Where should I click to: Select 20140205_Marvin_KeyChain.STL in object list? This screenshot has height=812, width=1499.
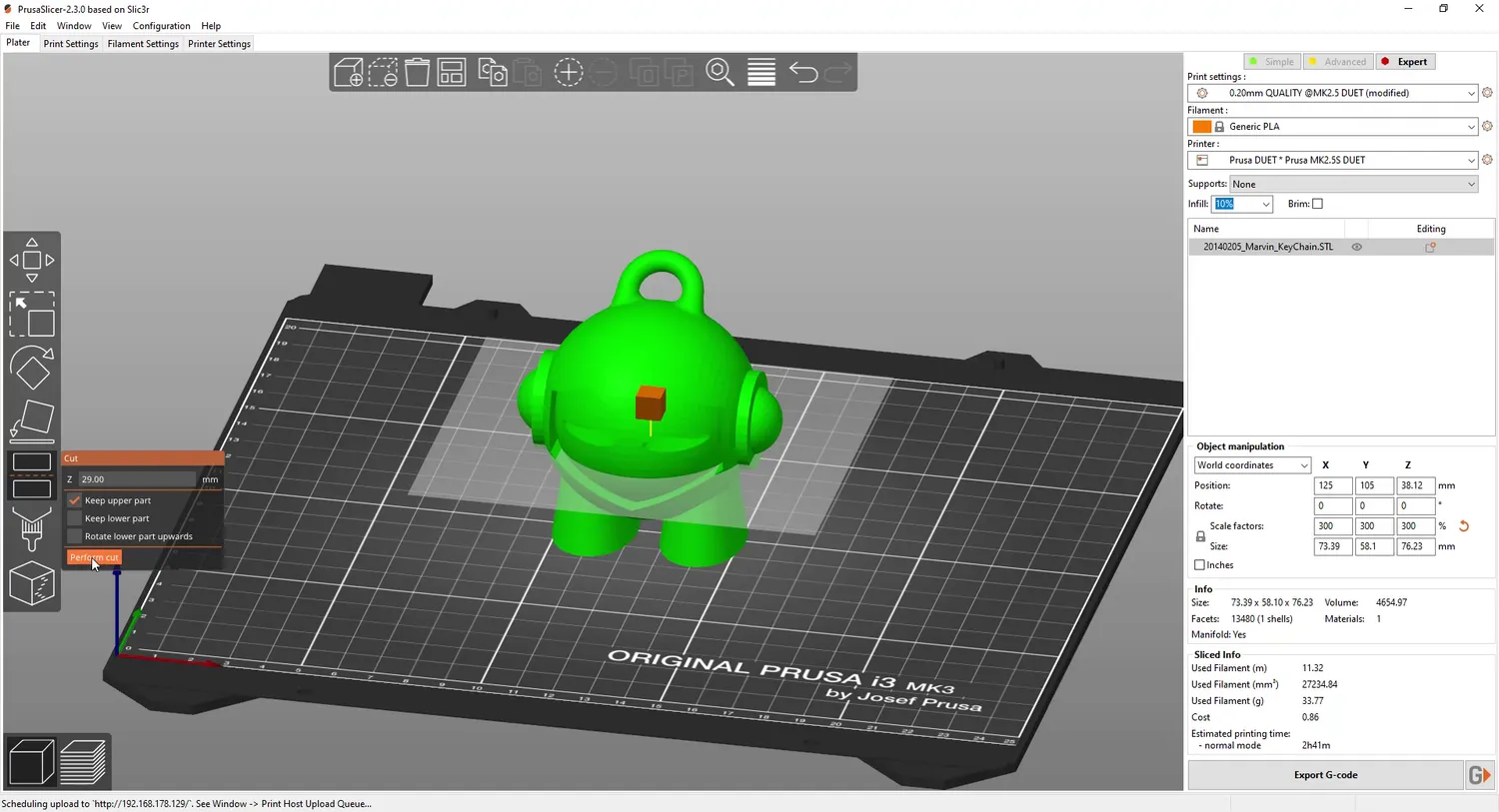pyautogui.click(x=1267, y=247)
